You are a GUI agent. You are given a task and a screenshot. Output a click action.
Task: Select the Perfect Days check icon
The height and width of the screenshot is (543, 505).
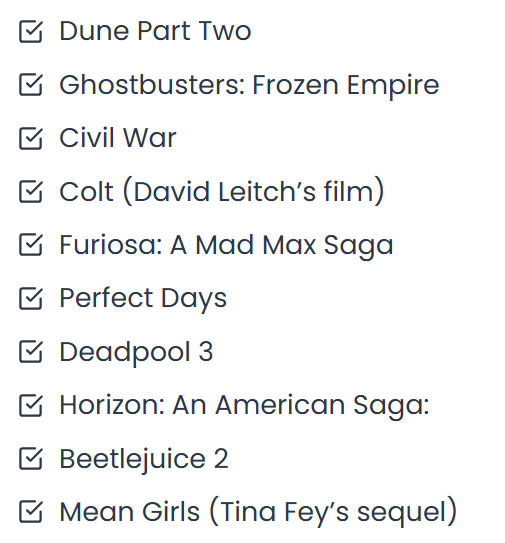[x=31, y=298]
